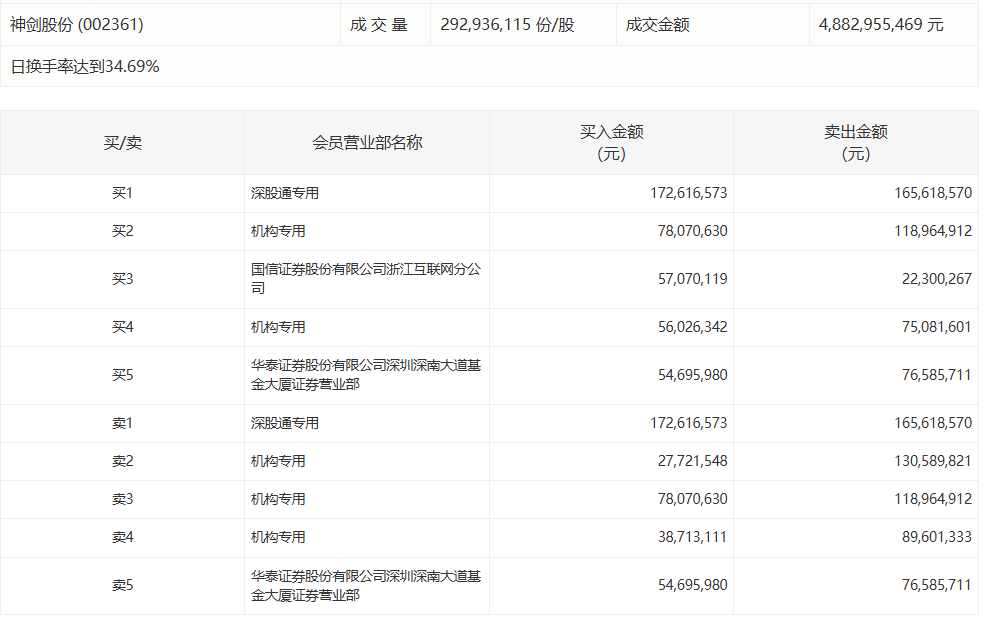The width and height of the screenshot is (984, 621).
Task: Click 华泰证券 brokerage name in 买5 row
Action: click(x=365, y=375)
